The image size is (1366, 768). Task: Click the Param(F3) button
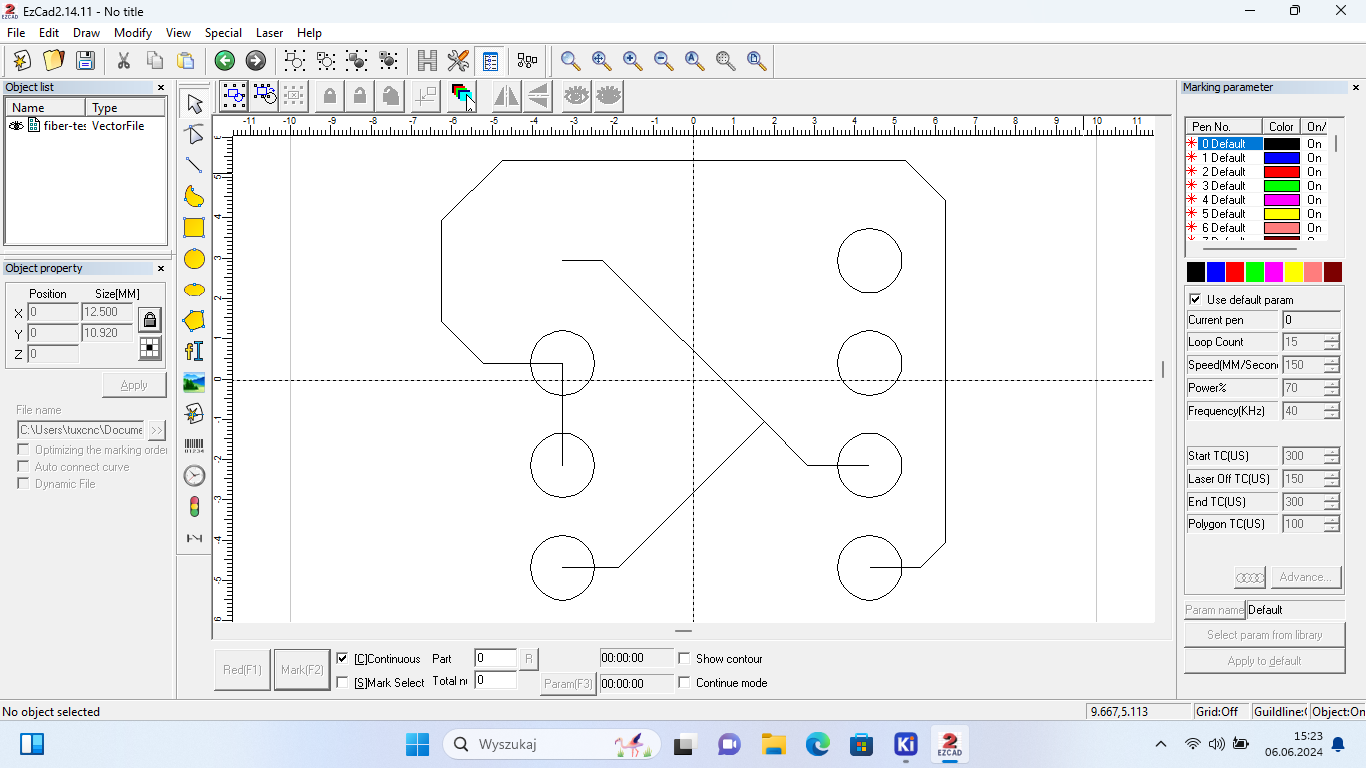[x=568, y=684]
